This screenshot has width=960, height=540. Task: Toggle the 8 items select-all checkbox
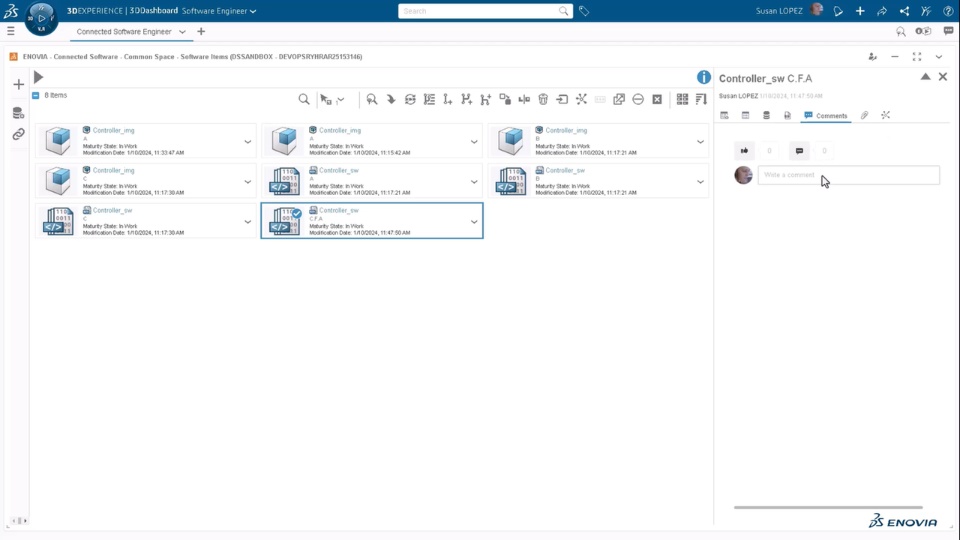36,96
